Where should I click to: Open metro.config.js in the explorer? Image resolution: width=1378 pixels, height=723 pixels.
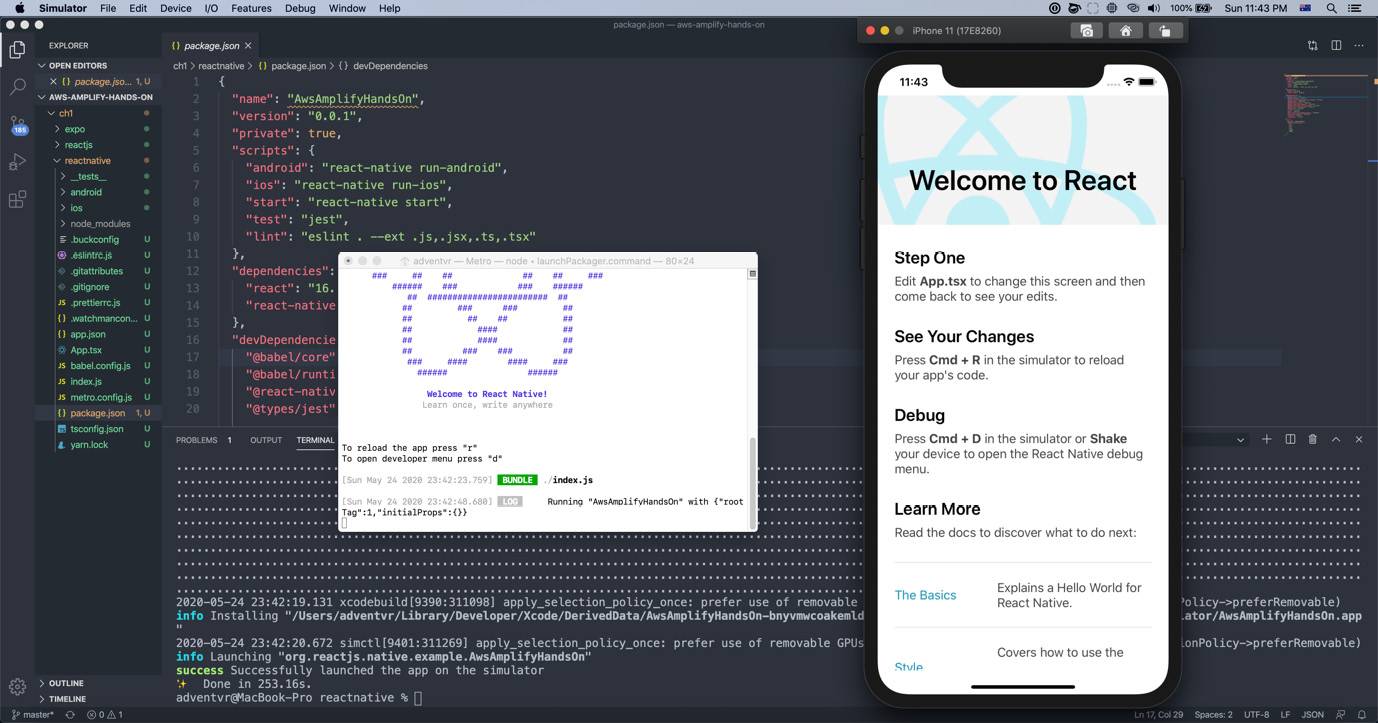click(x=98, y=397)
